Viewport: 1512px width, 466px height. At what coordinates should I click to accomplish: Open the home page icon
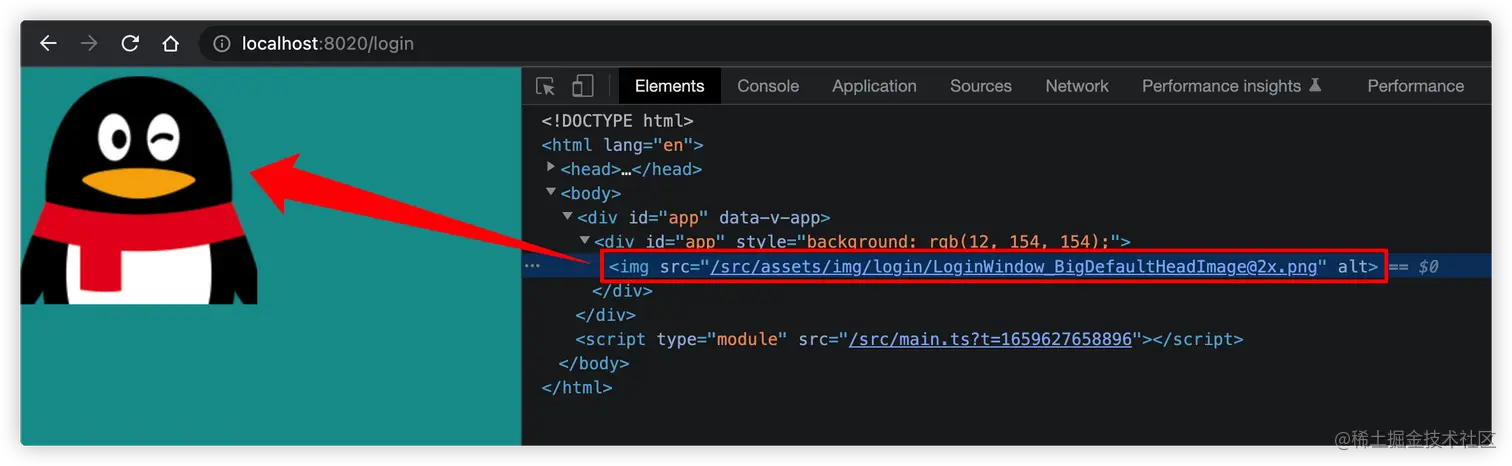point(171,43)
